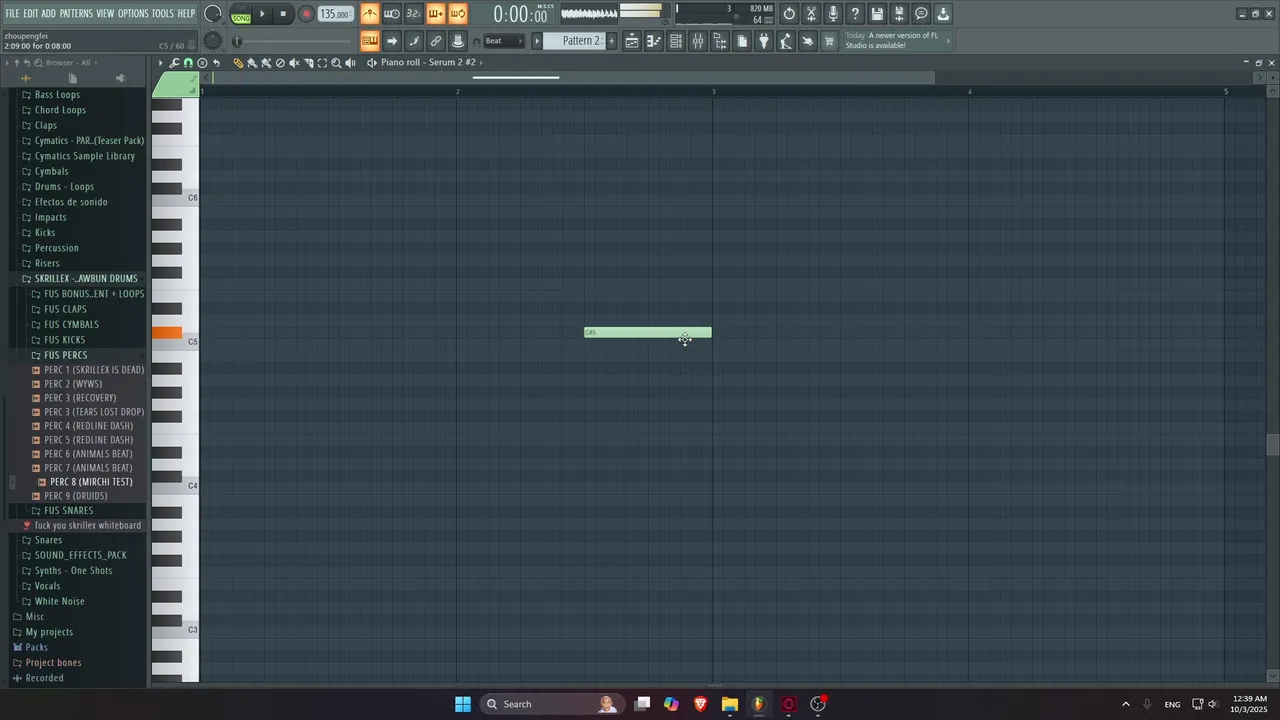Open the OPTIONS menu
The height and width of the screenshot is (720, 1280).
tap(133, 13)
